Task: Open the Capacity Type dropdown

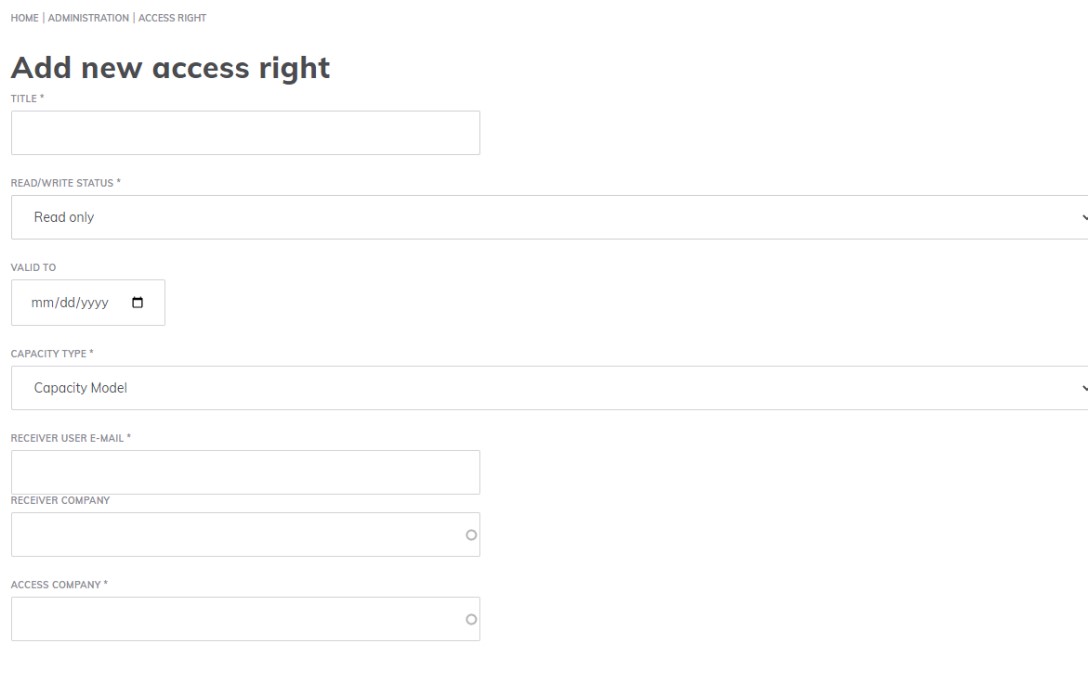Action: click(500, 387)
